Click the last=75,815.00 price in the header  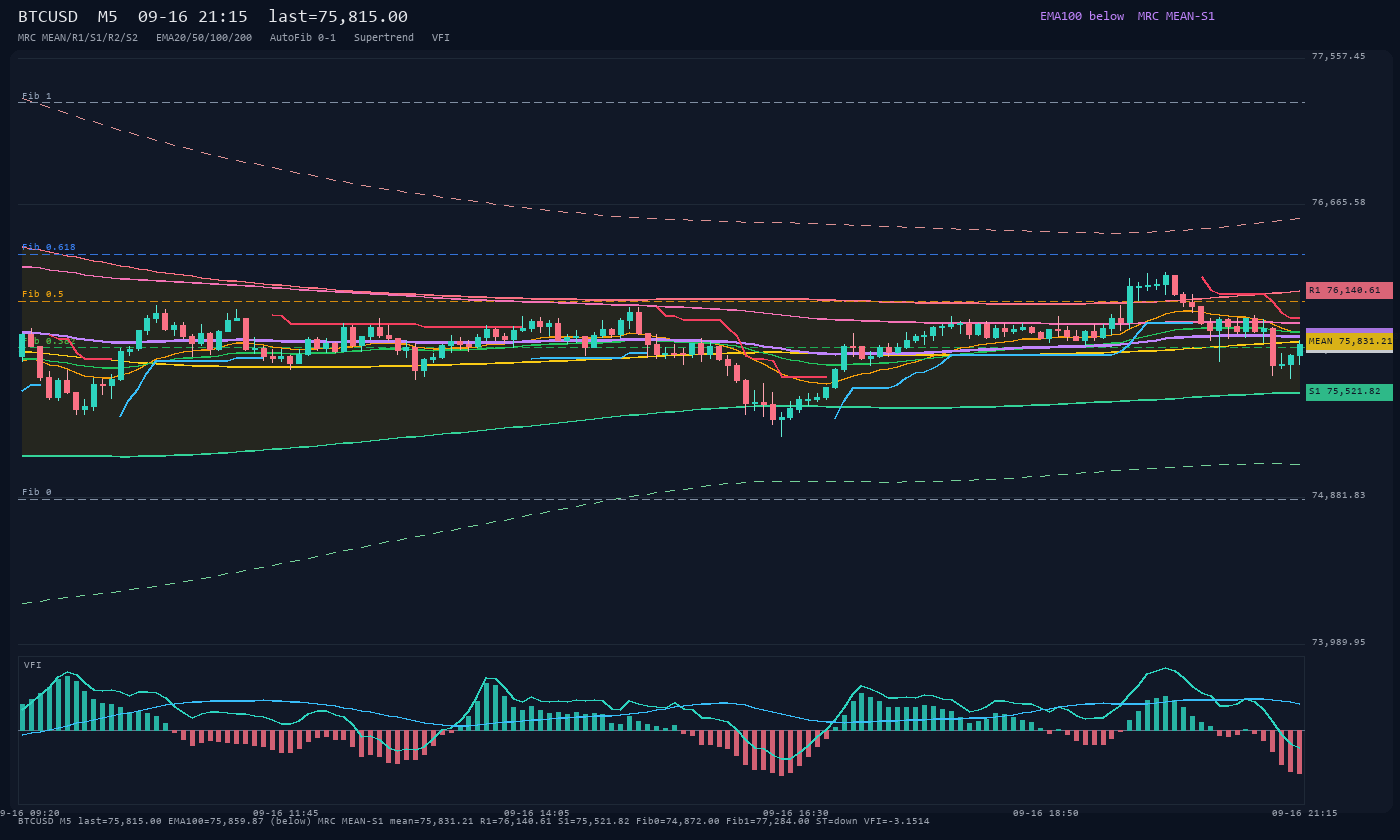click(338, 17)
